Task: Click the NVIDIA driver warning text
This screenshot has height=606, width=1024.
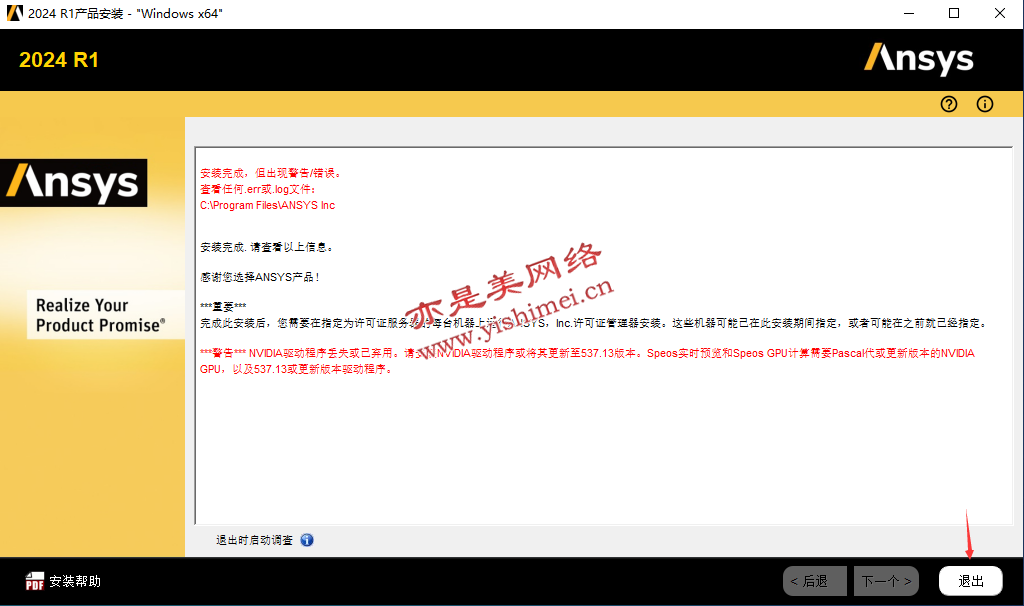Action: (587, 361)
